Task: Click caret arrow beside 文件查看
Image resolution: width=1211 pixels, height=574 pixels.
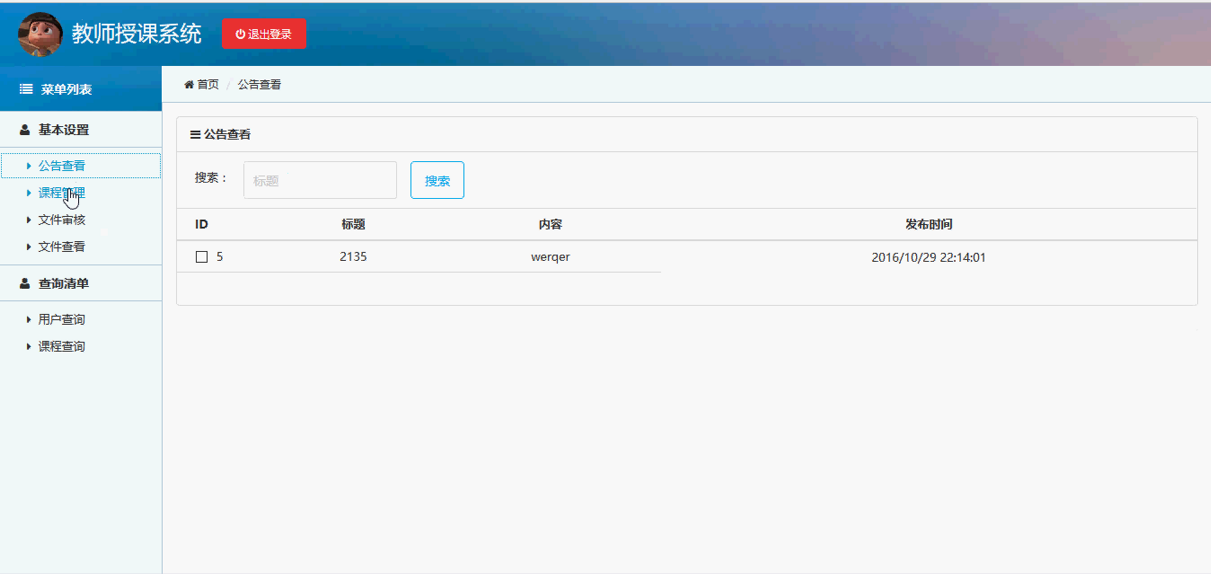Action: tap(29, 247)
